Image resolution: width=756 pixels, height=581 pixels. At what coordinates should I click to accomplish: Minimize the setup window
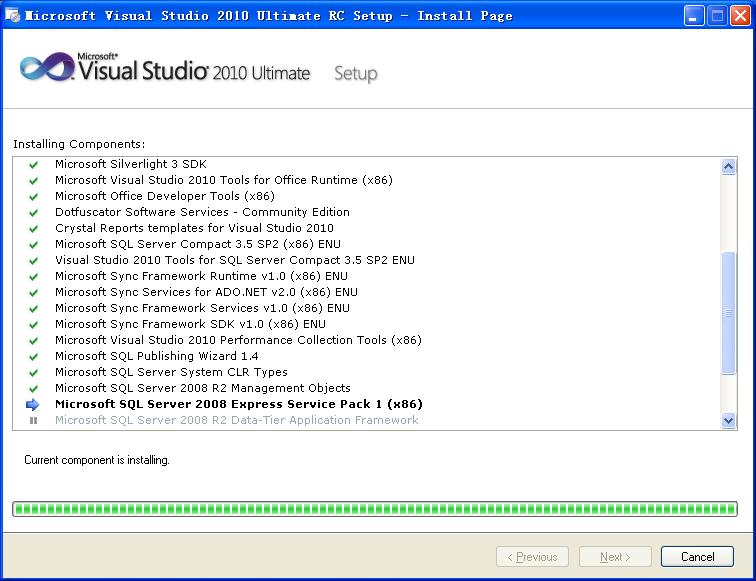694,16
